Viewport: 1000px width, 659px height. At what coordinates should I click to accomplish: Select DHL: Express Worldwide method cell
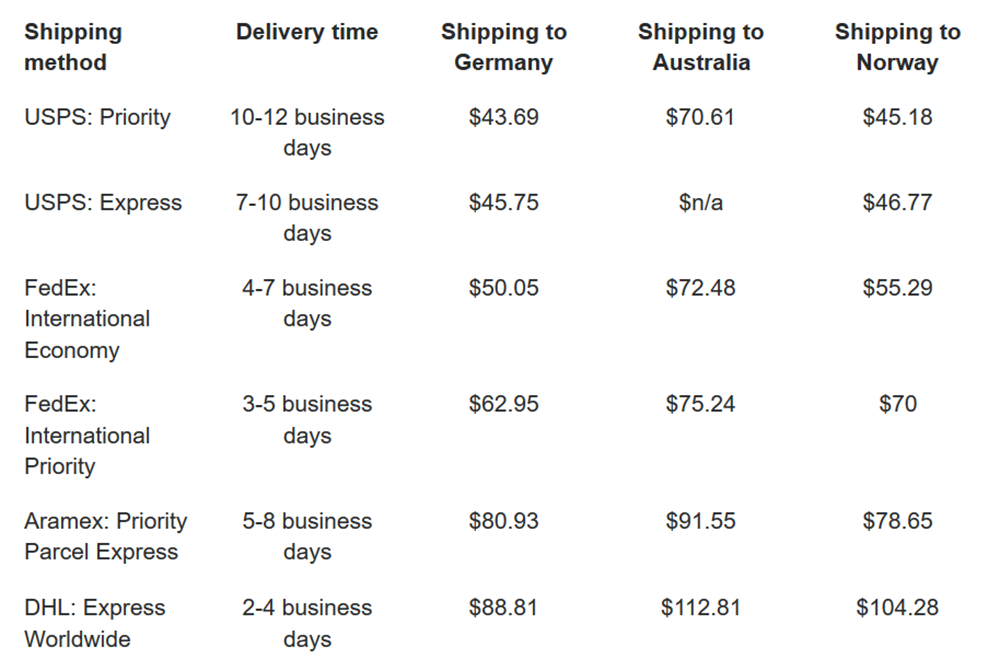(x=95, y=623)
